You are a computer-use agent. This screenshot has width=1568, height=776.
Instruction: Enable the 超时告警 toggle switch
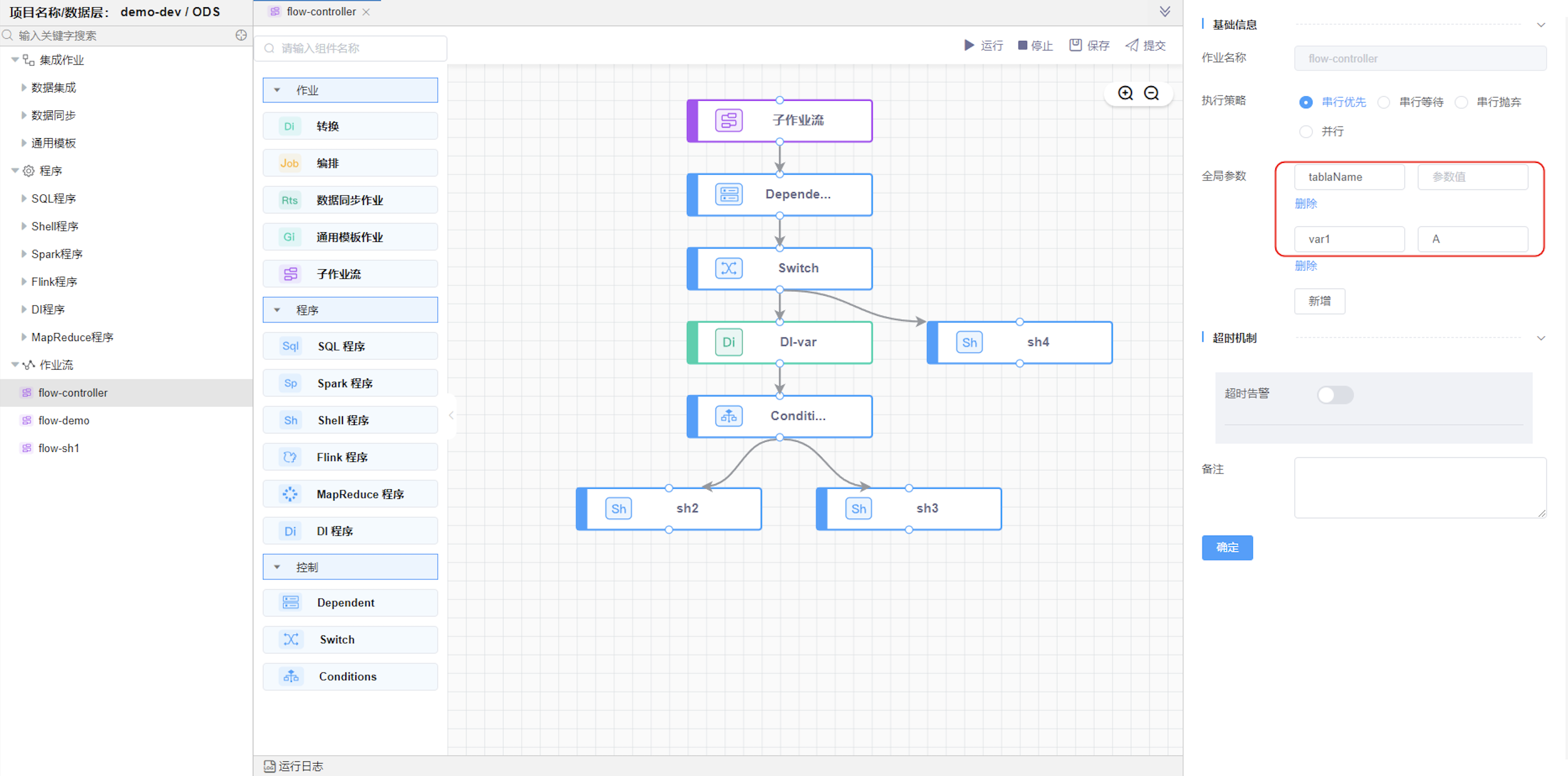pos(1334,395)
